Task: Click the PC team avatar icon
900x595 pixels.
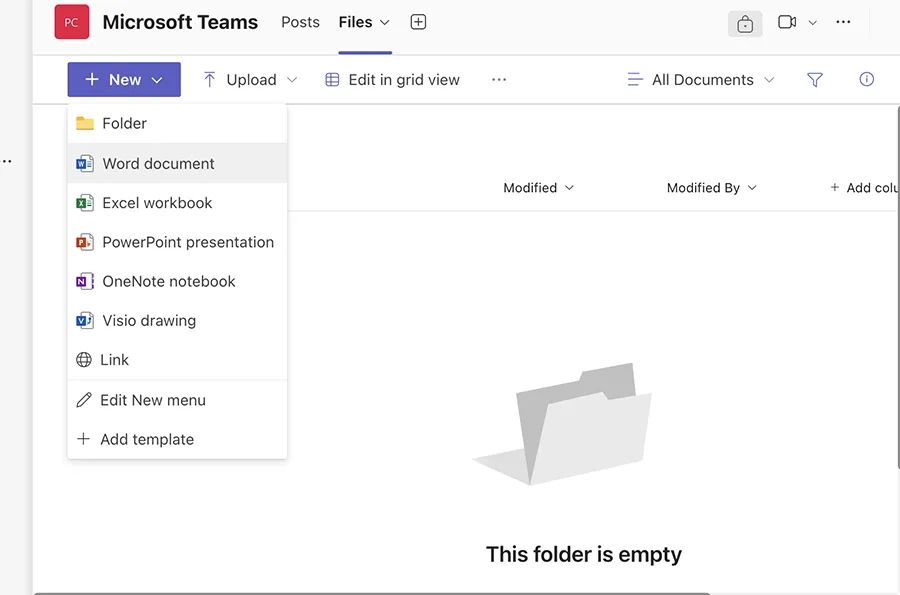Action: click(x=72, y=22)
